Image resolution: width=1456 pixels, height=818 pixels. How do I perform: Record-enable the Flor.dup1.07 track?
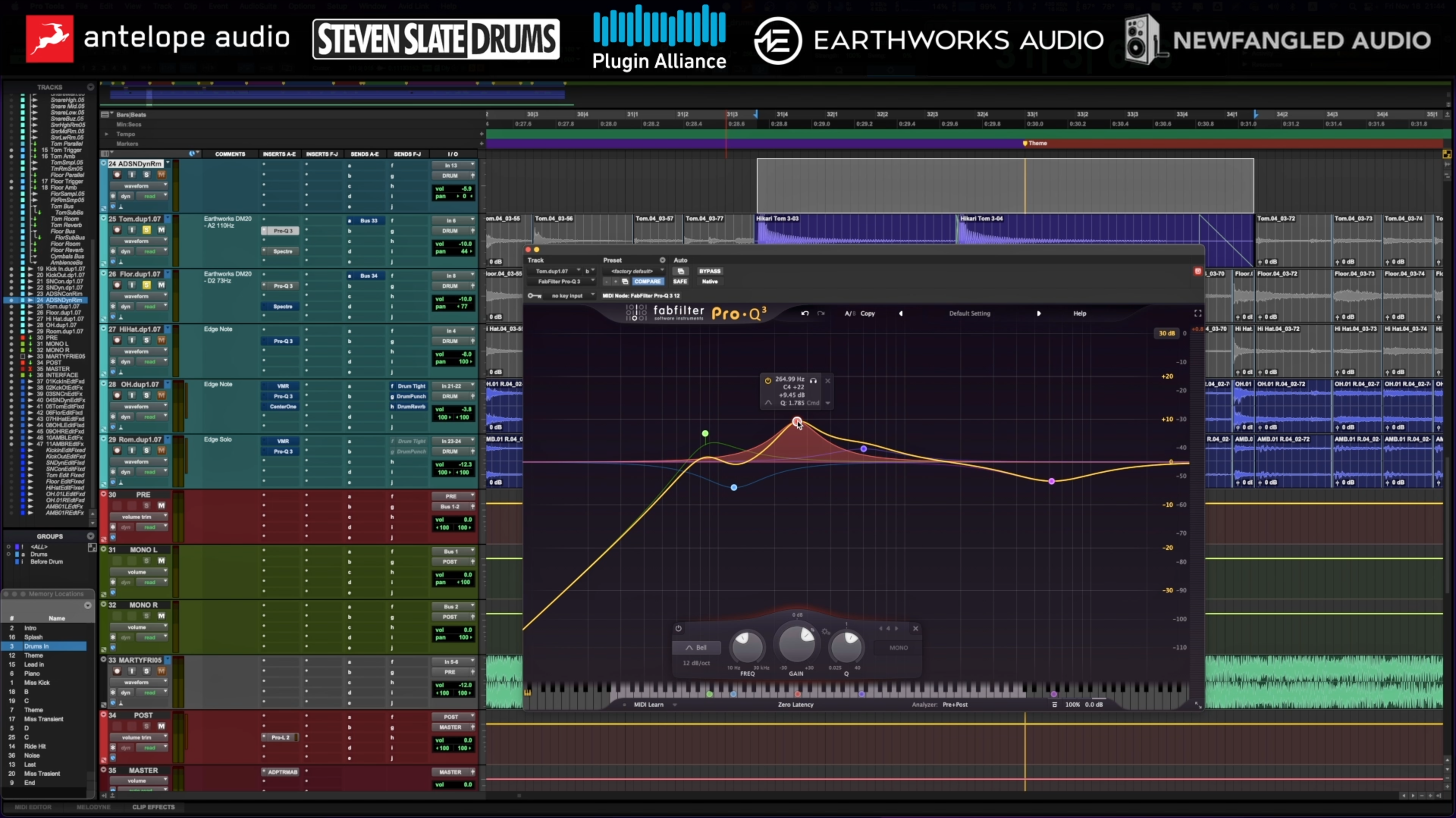pos(117,285)
